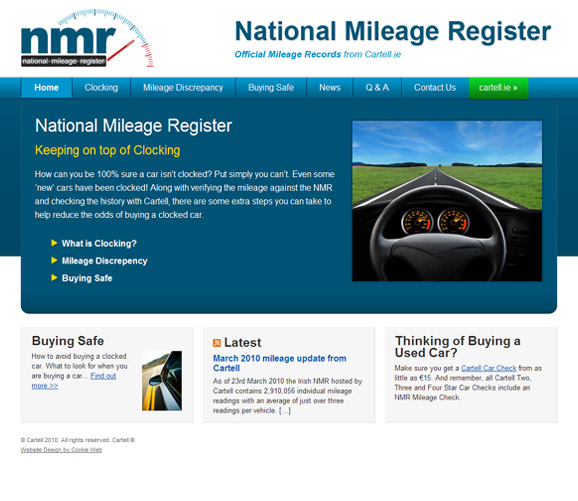Image resolution: width=578 pixels, height=501 pixels.
Task: Open the News menu item
Action: coord(330,88)
